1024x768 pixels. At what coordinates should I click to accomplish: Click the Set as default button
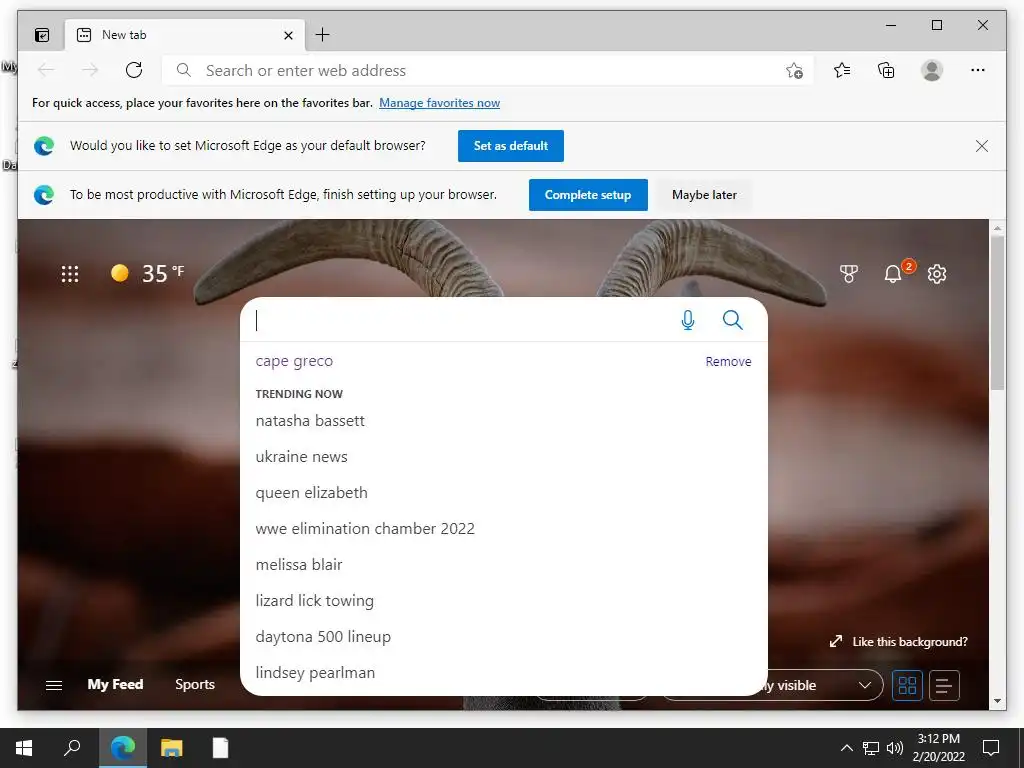pos(511,146)
